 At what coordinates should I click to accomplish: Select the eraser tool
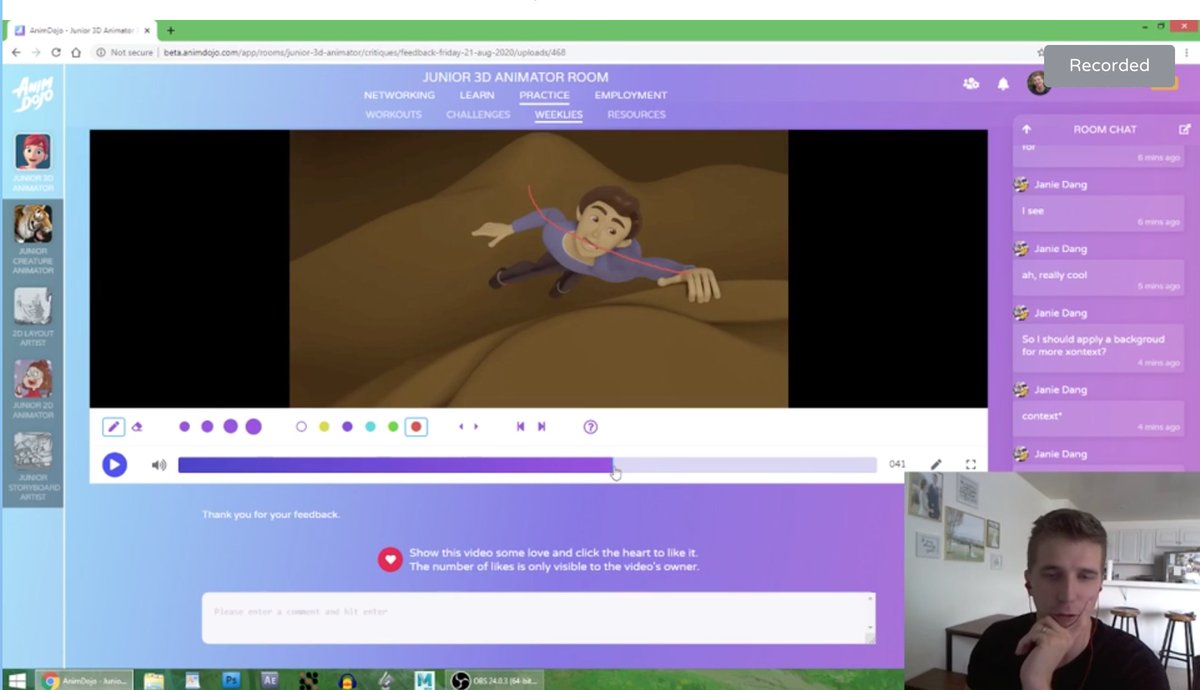coord(138,426)
